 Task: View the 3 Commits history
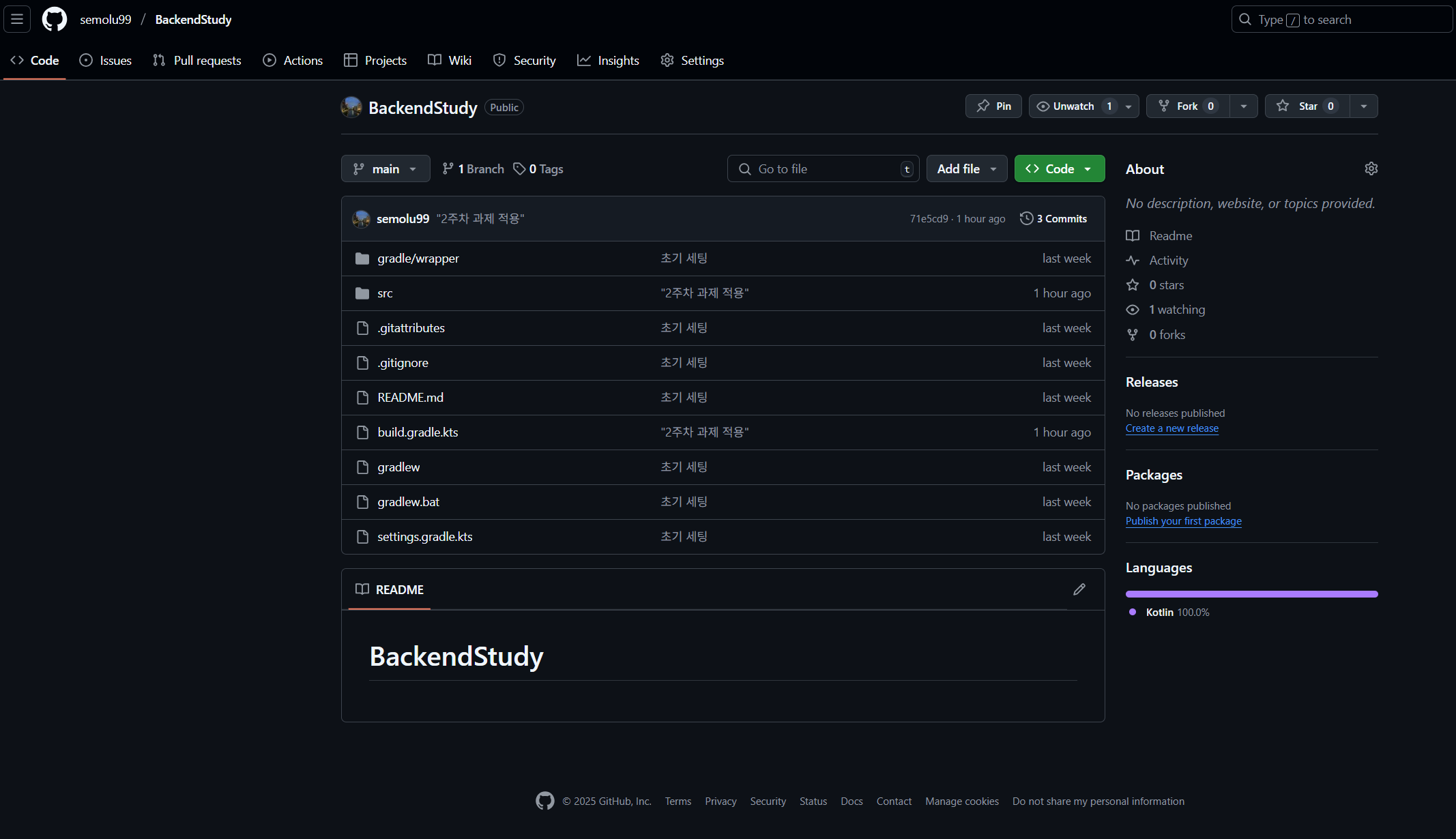click(1053, 218)
